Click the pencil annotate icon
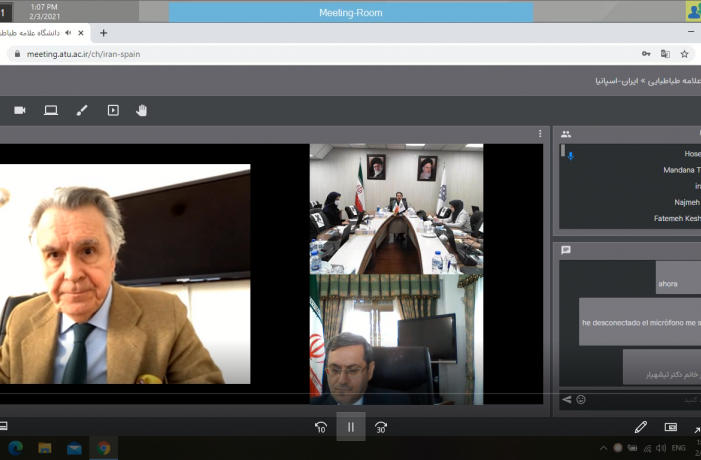701x460 pixels. [641, 427]
